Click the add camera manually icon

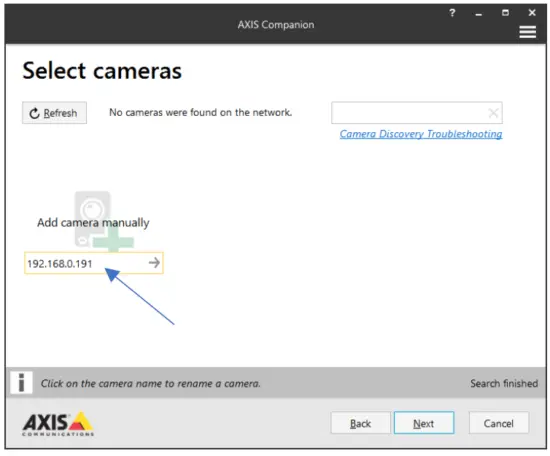[x=104, y=221]
